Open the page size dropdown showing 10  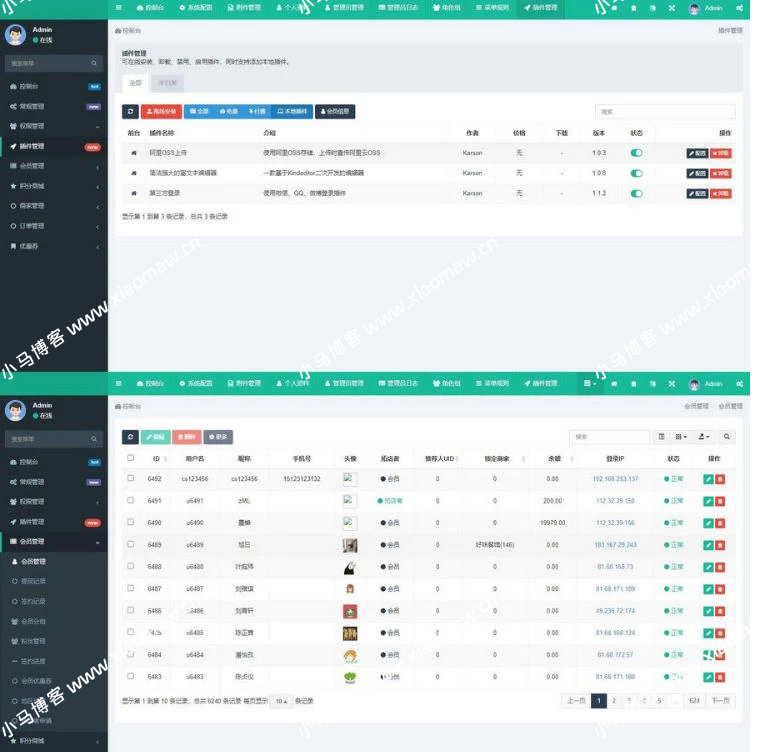[283, 701]
